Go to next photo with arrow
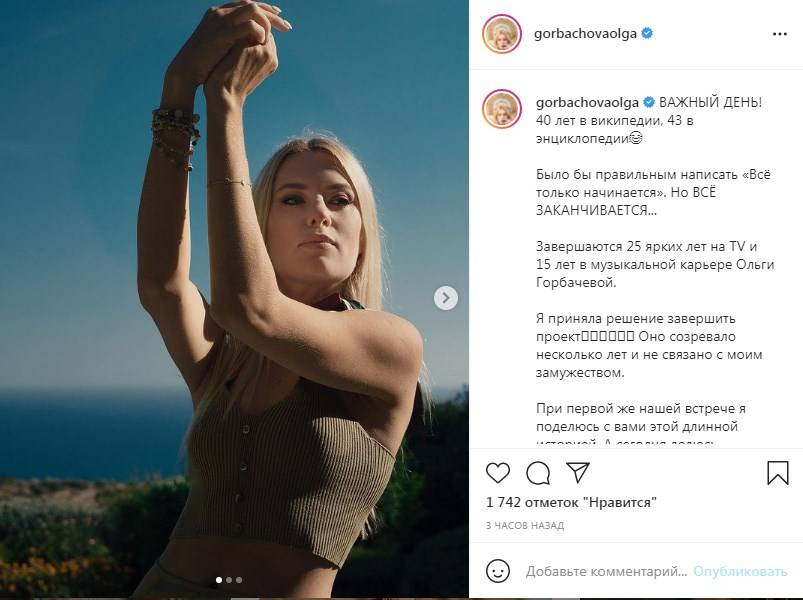 446,297
